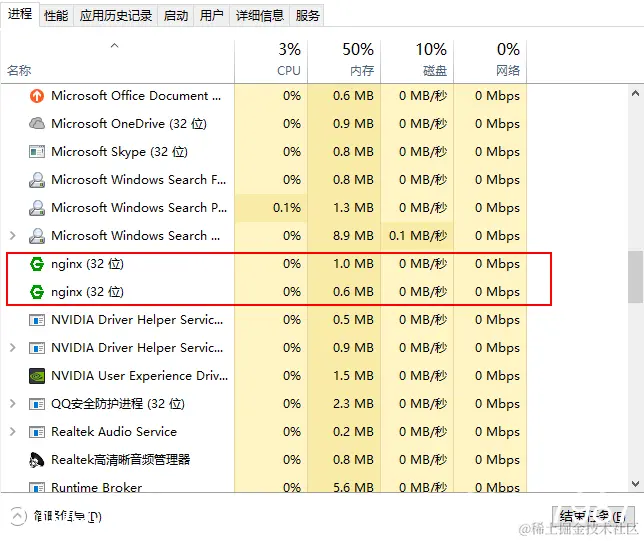The height and width of the screenshot is (541, 644).
Task: Select Microsoft Windows Search F... row name
Action: click(x=138, y=180)
